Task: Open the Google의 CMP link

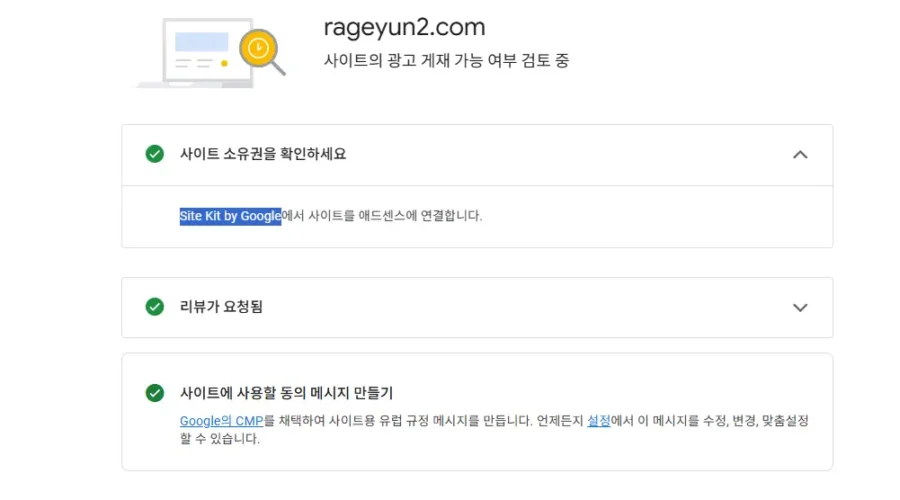Action: click(x=222, y=421)
